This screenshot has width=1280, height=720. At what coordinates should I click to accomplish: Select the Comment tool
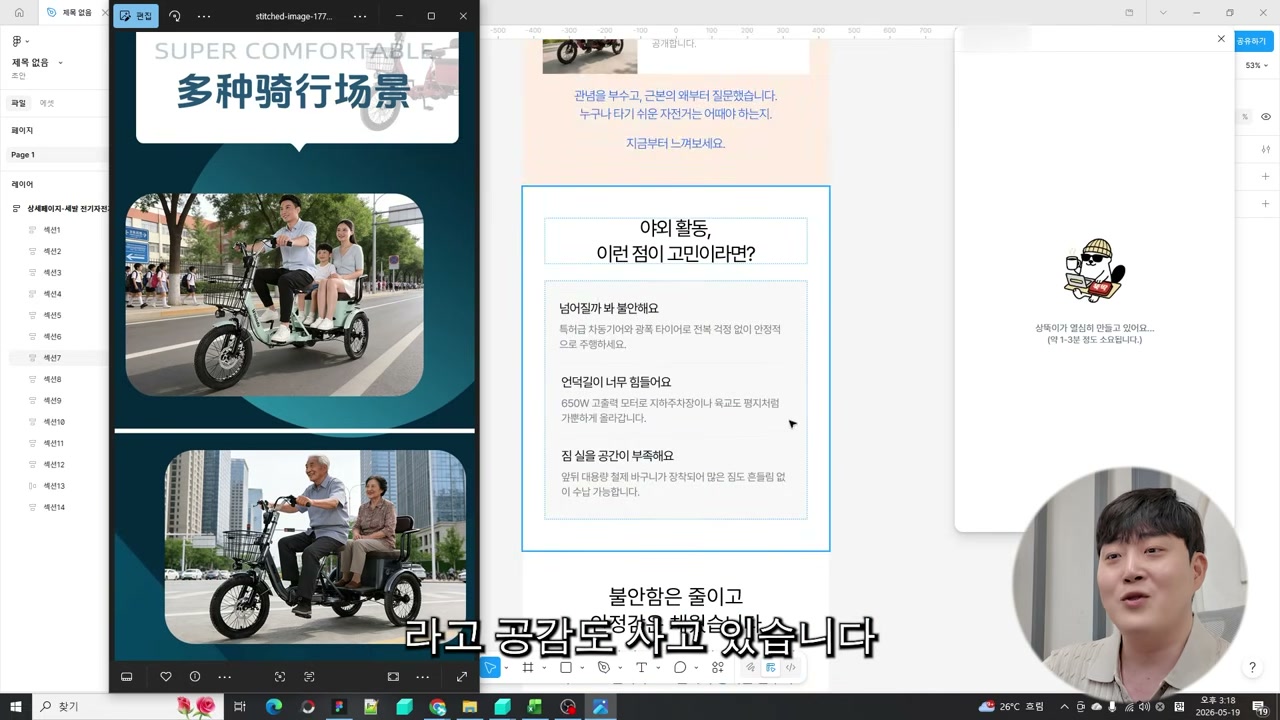[680, 667]
